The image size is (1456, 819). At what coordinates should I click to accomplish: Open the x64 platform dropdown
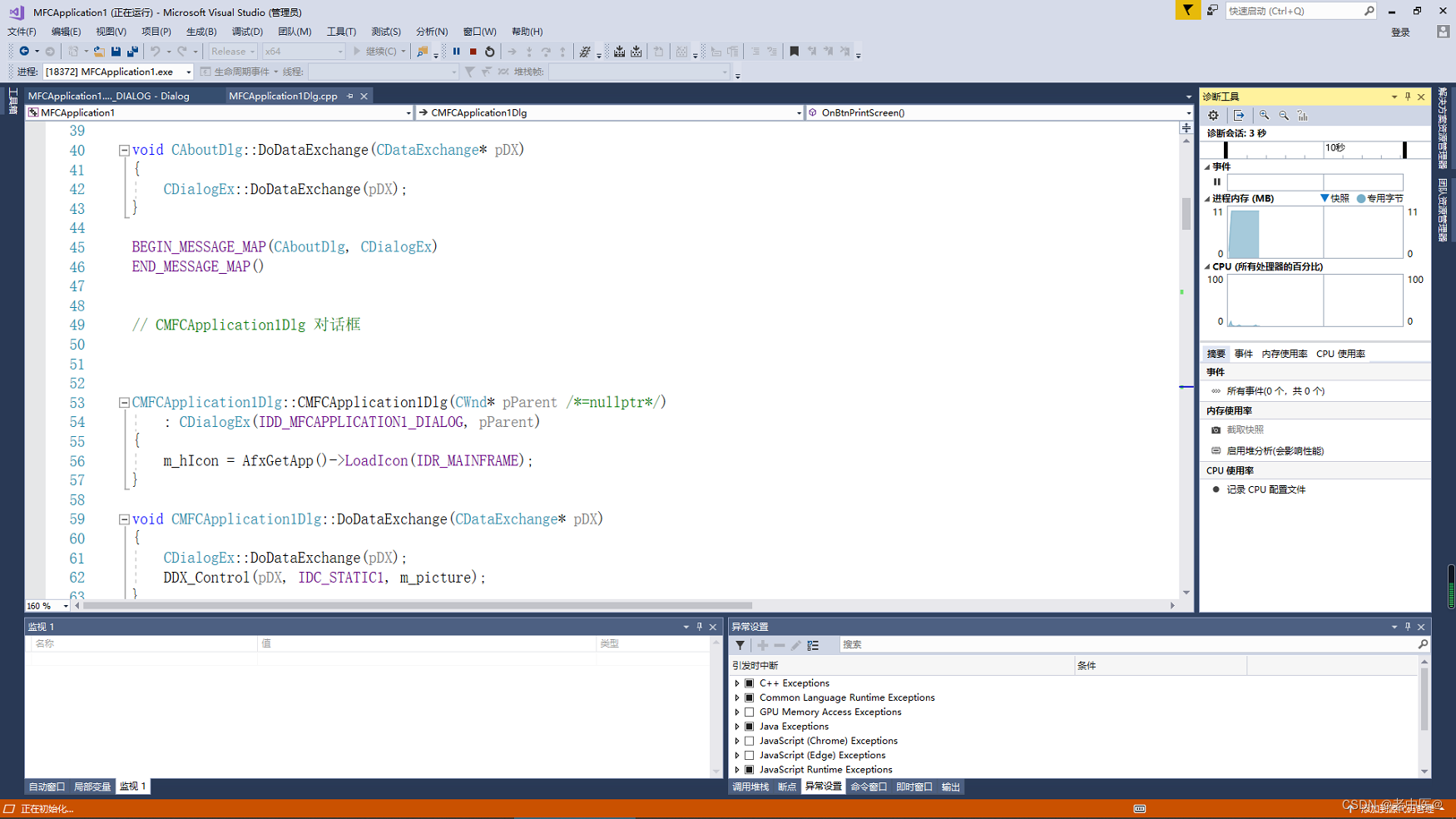304,52
